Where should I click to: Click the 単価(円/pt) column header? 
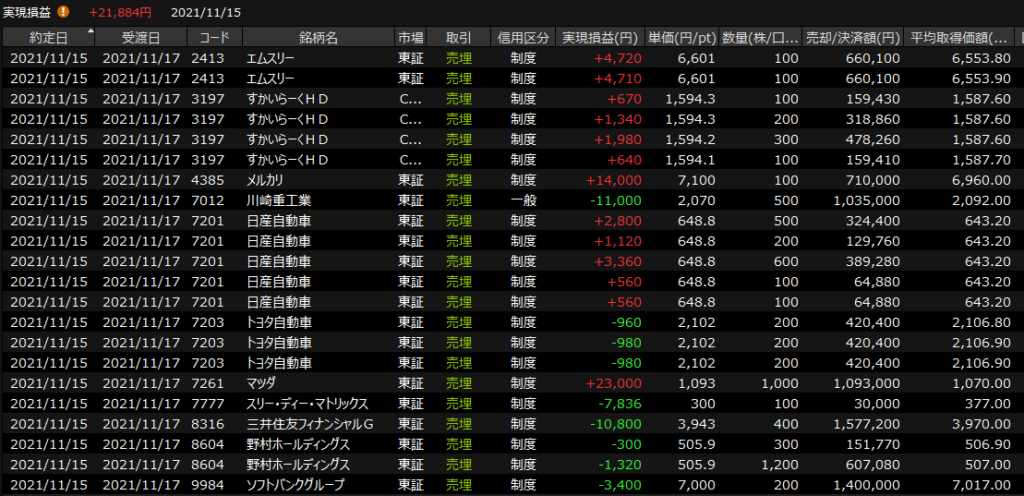coord(684,38)
